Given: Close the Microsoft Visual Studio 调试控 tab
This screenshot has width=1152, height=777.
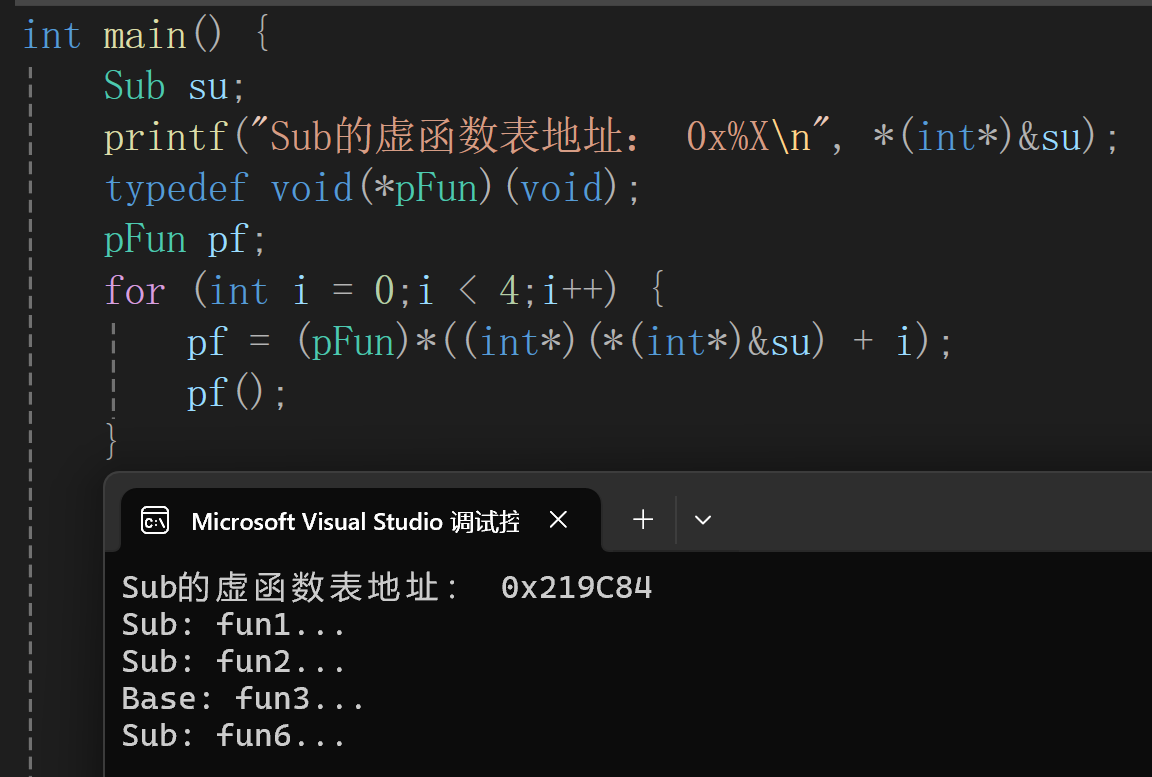Looking at the screenshot, I should 558,519.
